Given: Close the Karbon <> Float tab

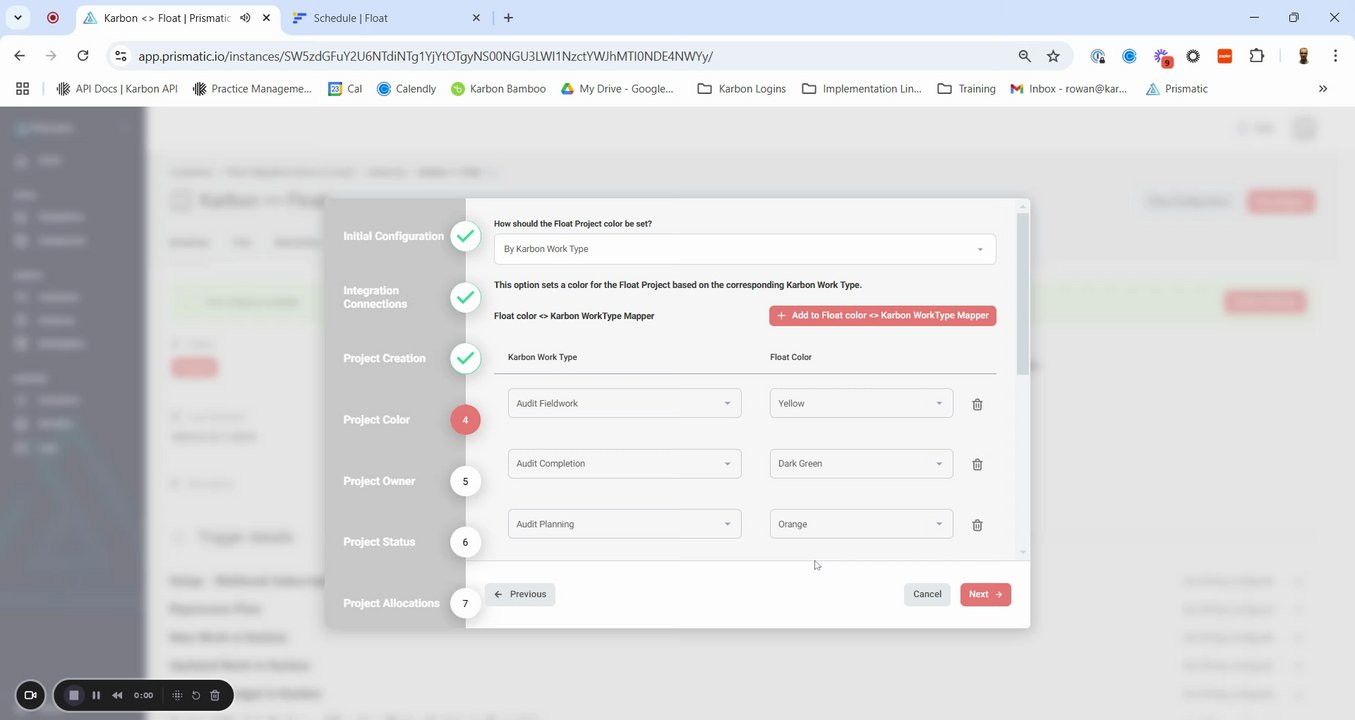Looking at the screenshot, I should [267, 18].
